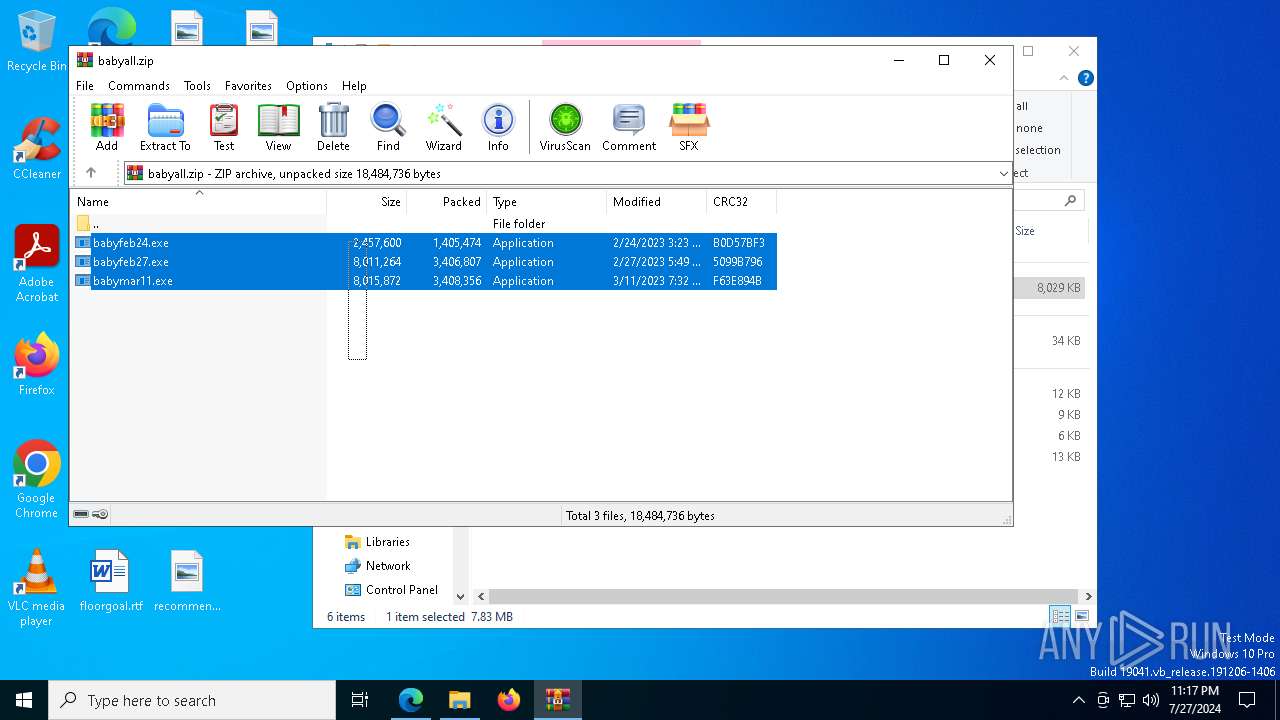Sort by the Packed column header

point(446,202)
